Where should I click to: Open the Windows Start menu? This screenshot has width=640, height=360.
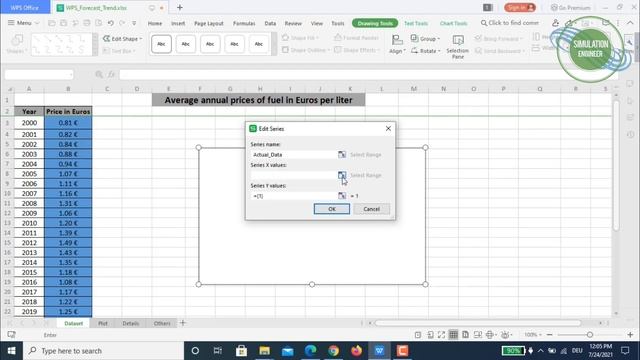coord(11,351)
